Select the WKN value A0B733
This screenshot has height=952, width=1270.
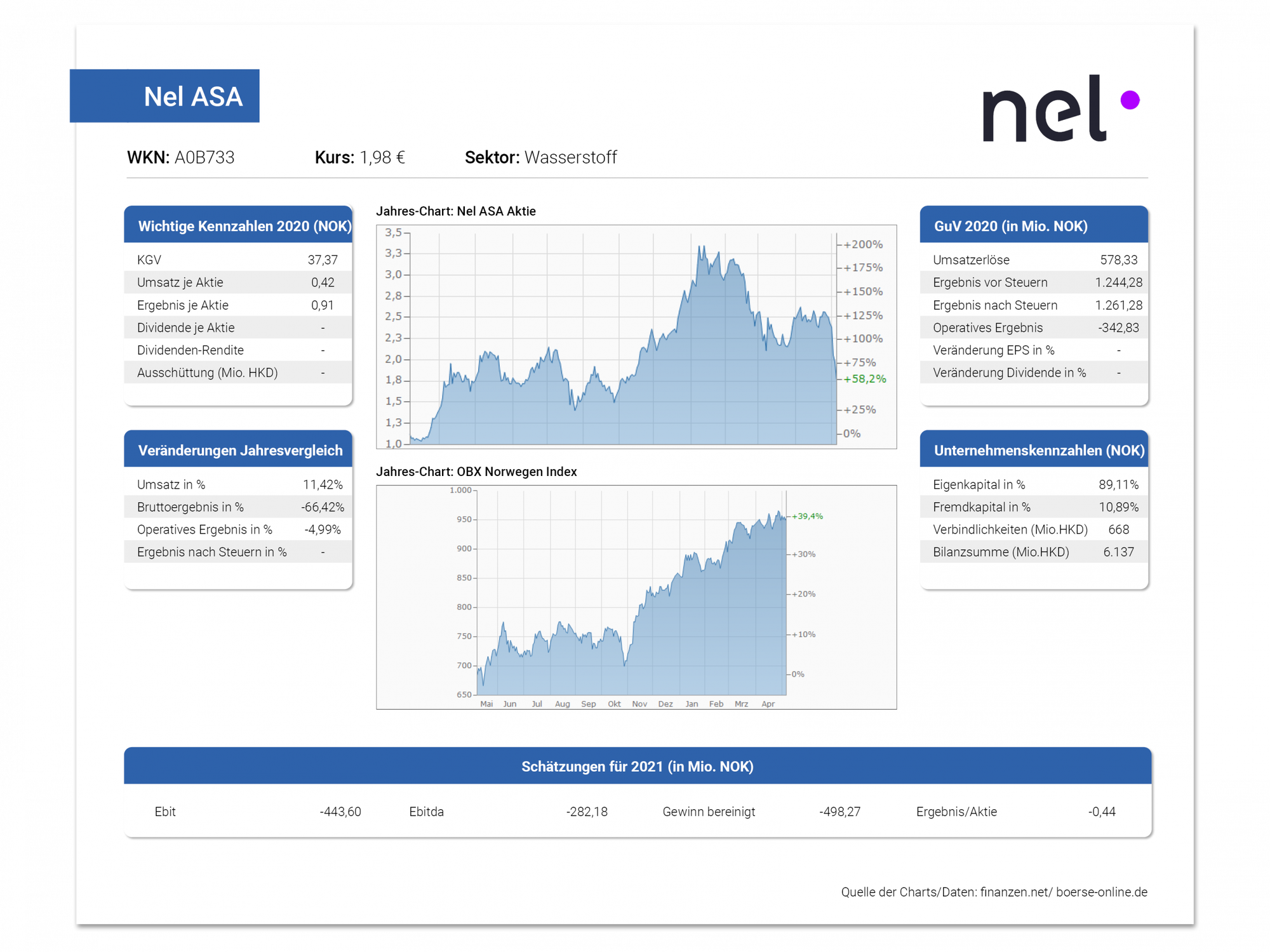[204, 157]
